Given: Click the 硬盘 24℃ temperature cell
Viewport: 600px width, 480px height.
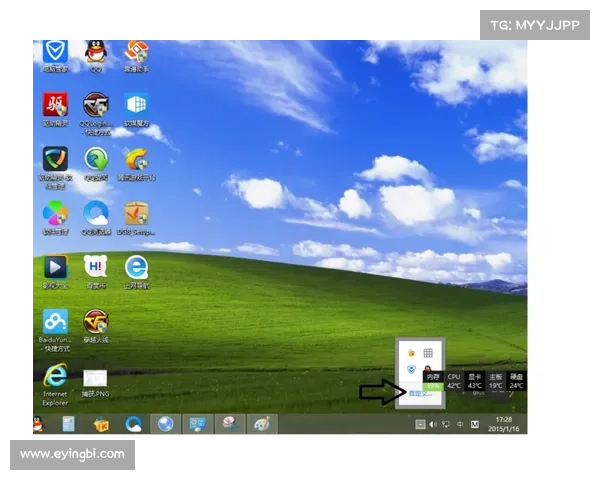Looking at the screenshot, I should point(516,381).
